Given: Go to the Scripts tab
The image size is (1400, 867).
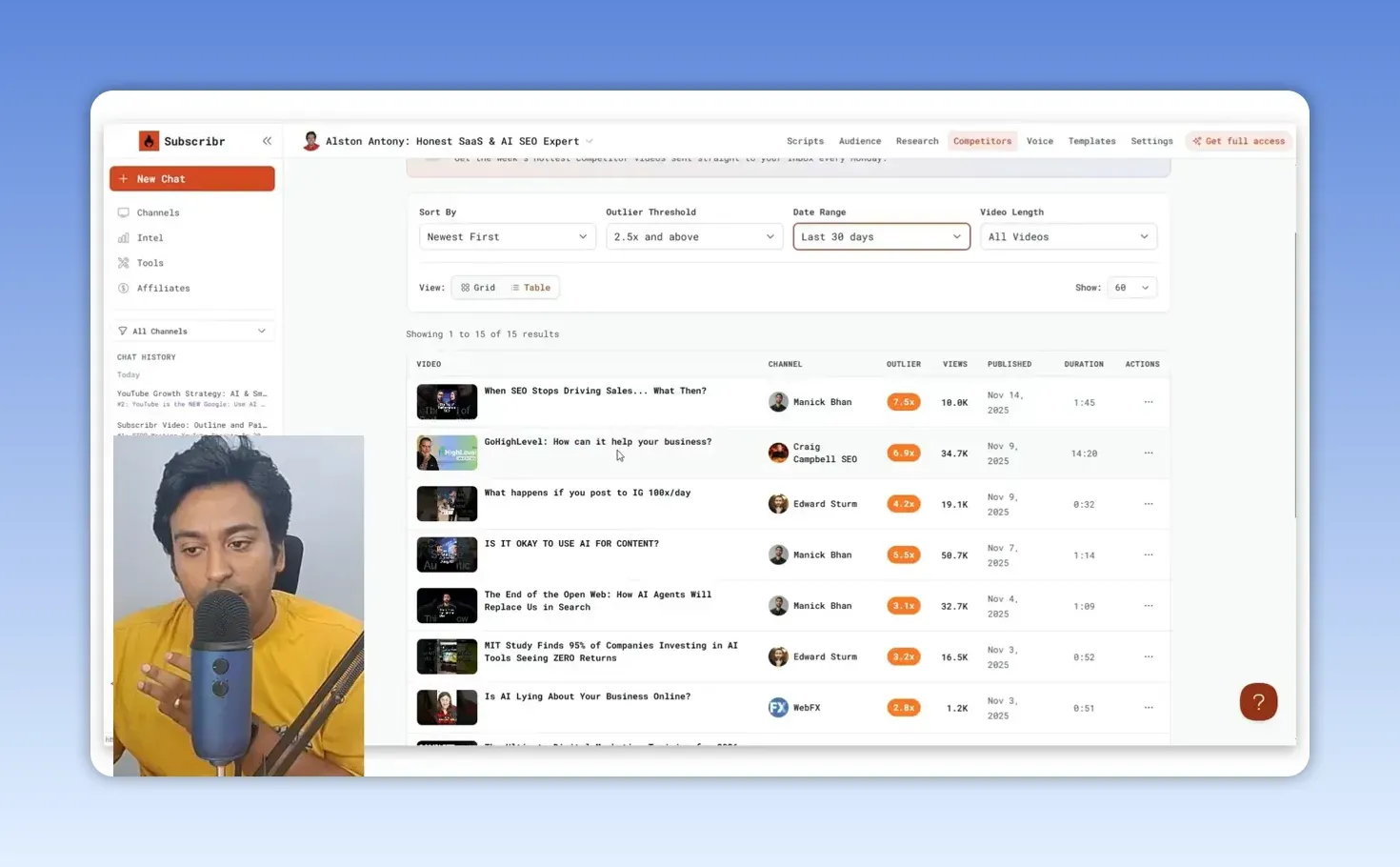Looking at the screenshot, I should coord(805,141).
